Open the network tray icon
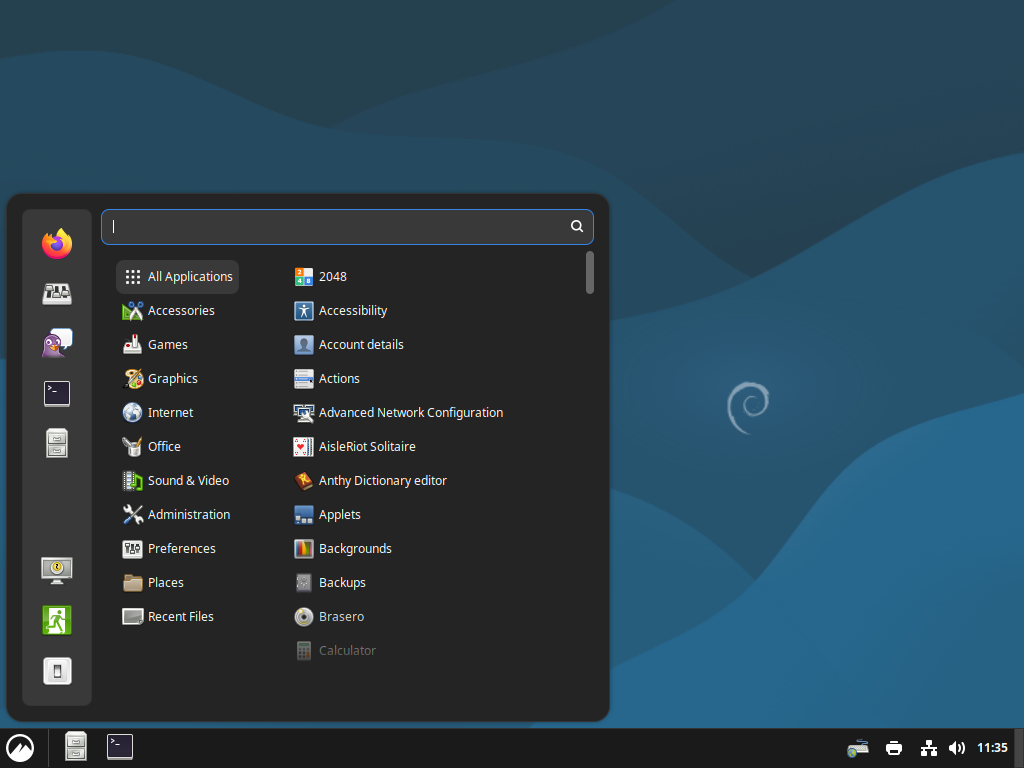The width and height of the screenshot is (1024, 768). click(928, 747)
